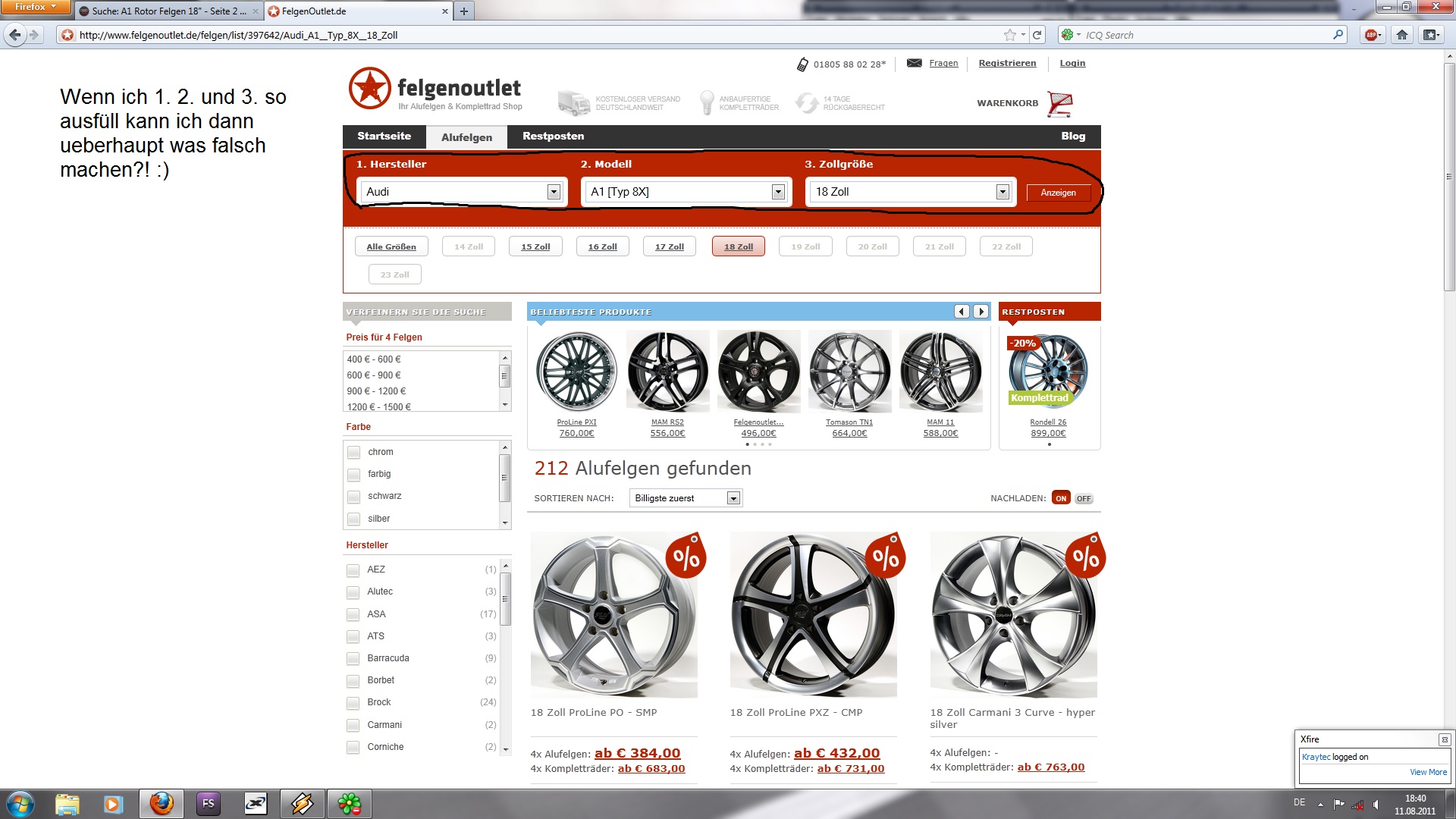Click the felgenoutlet star logo
Screen dimensions: 1456x819
(369, 88)
